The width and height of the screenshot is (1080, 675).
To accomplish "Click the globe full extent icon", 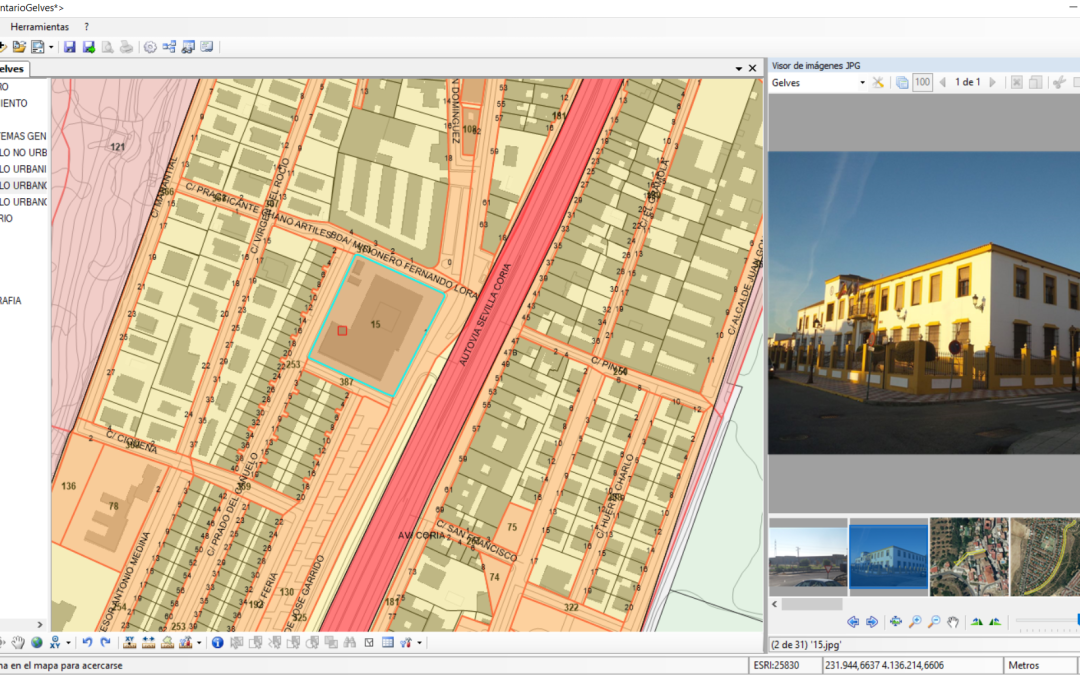I will coord(36,642).
